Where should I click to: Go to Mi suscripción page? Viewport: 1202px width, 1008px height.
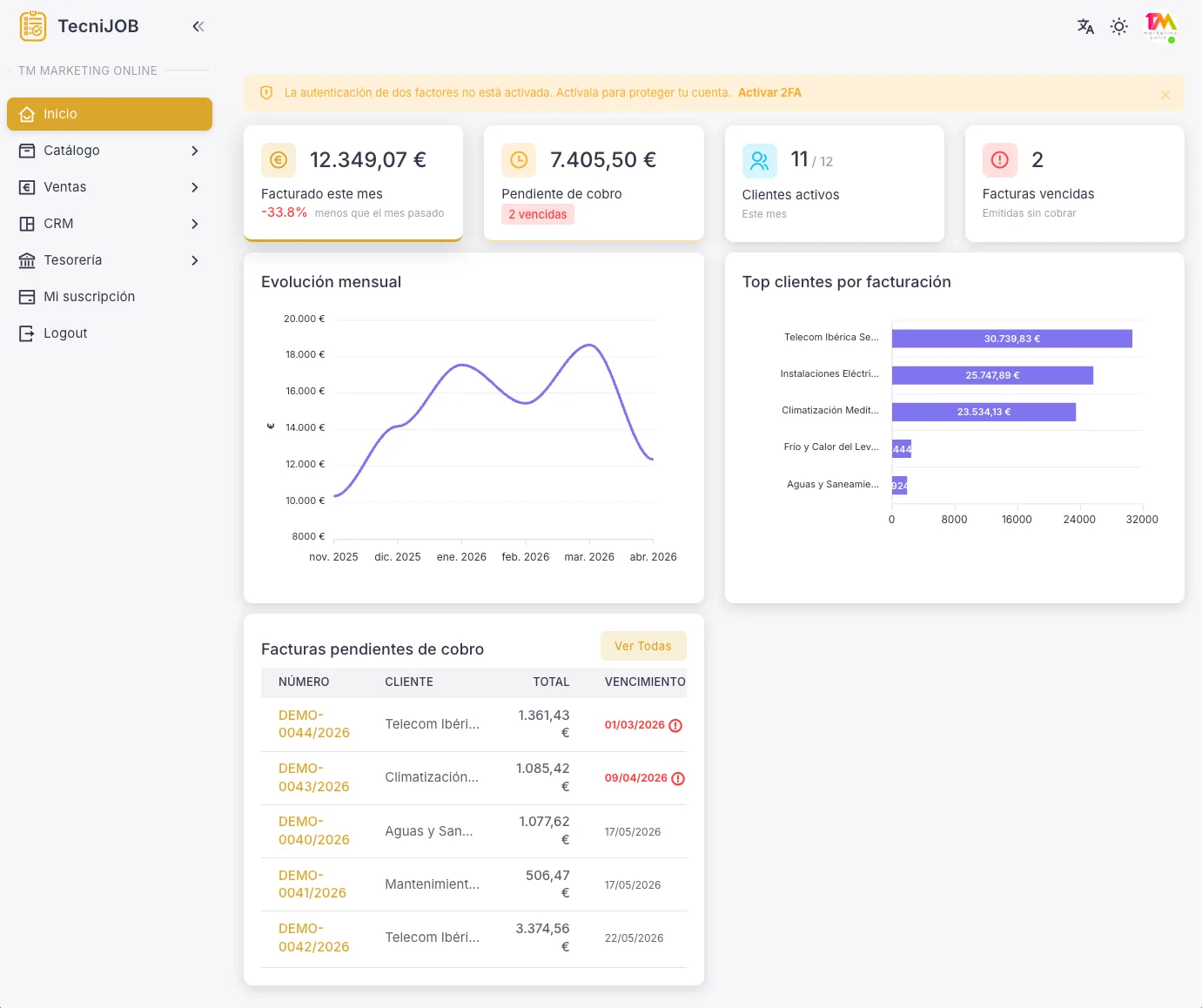click(89, 297)
